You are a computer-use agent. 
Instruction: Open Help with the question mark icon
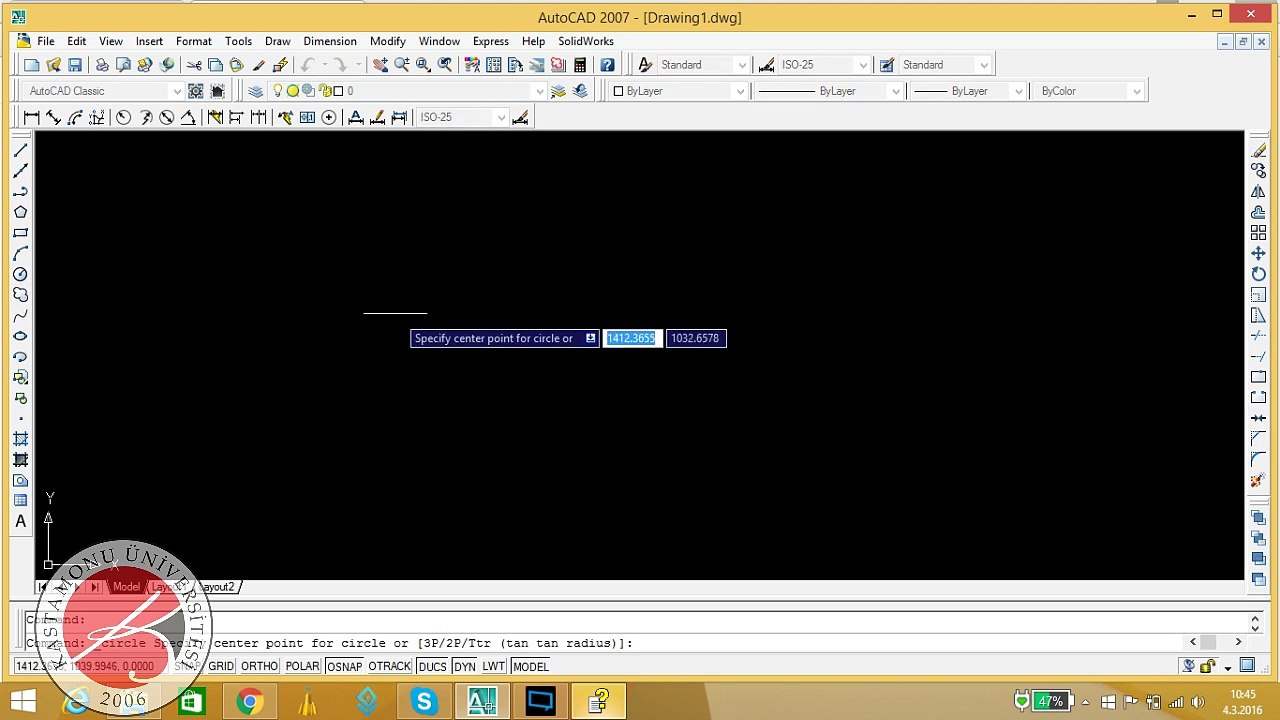pyautogui.click(x=607, y=65)
